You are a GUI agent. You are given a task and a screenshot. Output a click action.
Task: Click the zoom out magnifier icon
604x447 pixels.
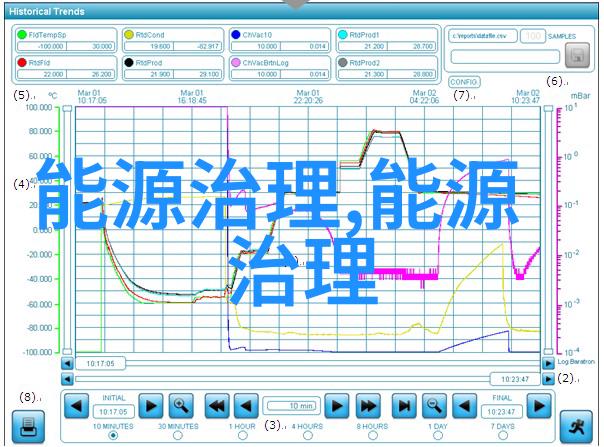tap(434, 405)
